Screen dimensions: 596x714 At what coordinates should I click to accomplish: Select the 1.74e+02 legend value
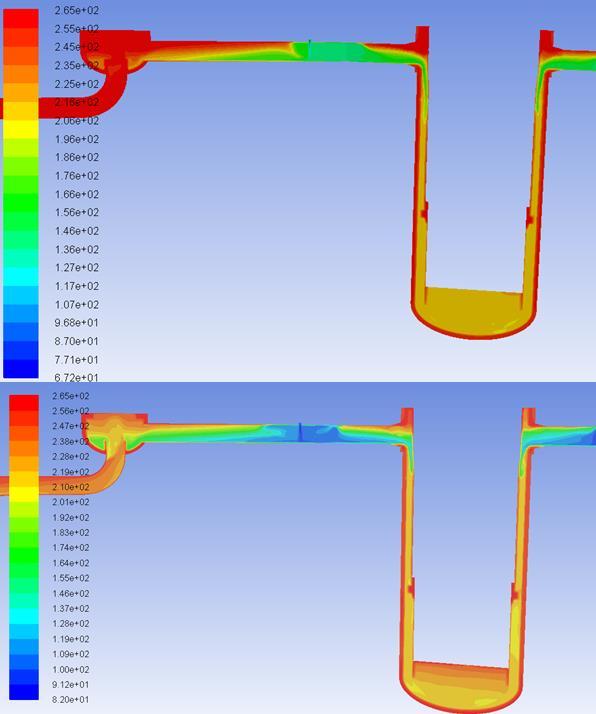coord(71,547)
